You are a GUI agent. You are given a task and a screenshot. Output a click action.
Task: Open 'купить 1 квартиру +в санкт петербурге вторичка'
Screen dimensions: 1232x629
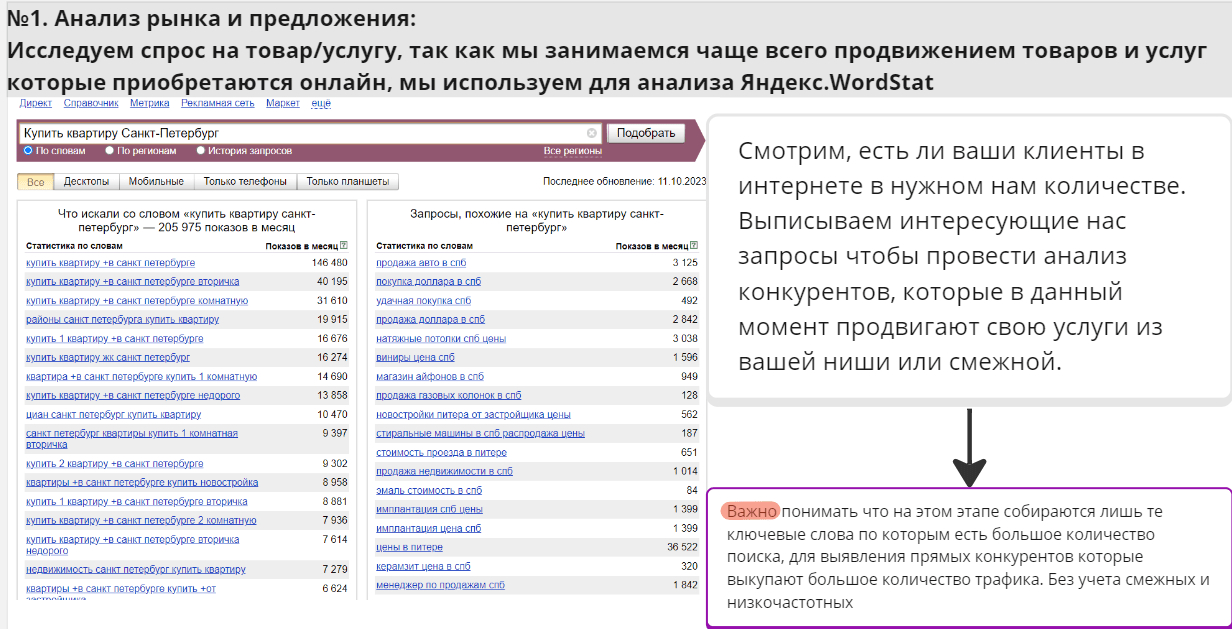click(137, 501)
